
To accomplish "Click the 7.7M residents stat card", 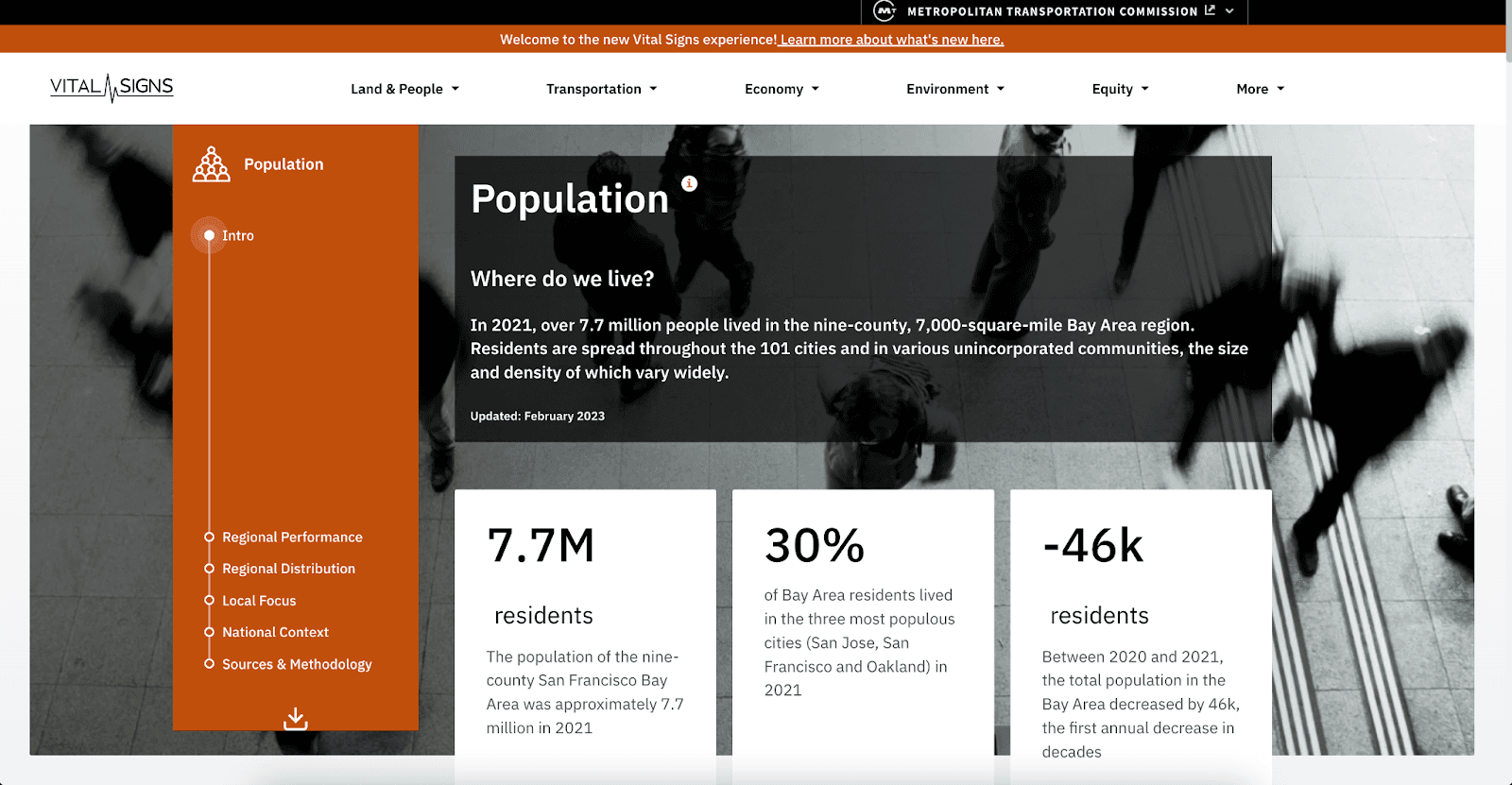I will coord(585,637).
